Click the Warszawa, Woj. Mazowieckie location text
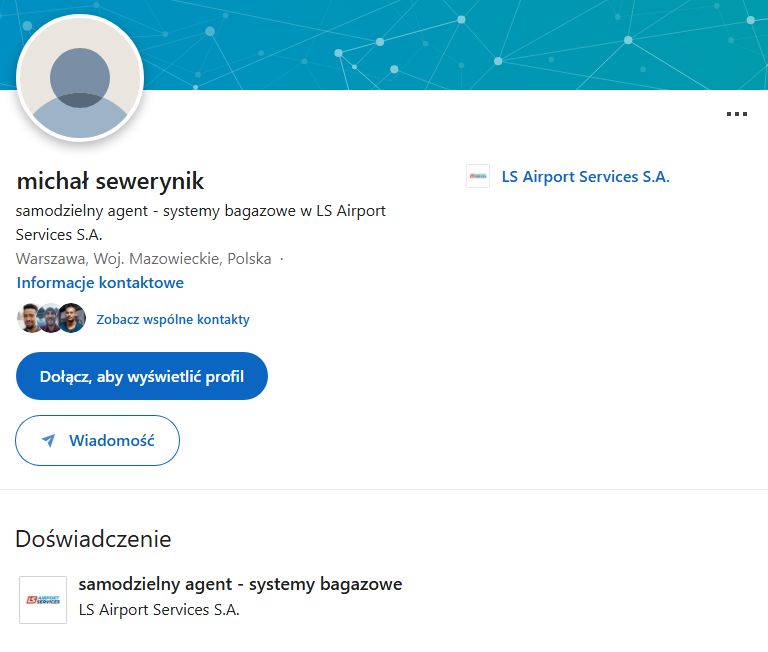Image resolution: width=768 pixels, height=652 pixels. pos(143,259)
